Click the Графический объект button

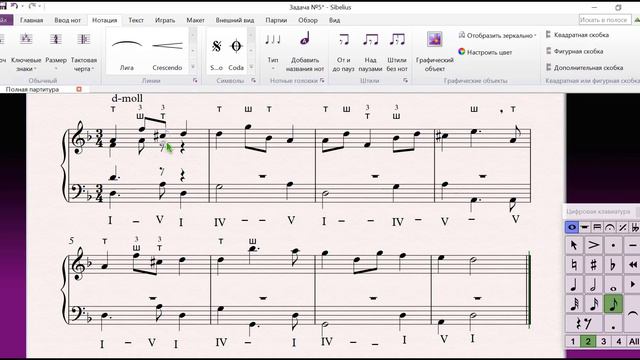(434, 51)
